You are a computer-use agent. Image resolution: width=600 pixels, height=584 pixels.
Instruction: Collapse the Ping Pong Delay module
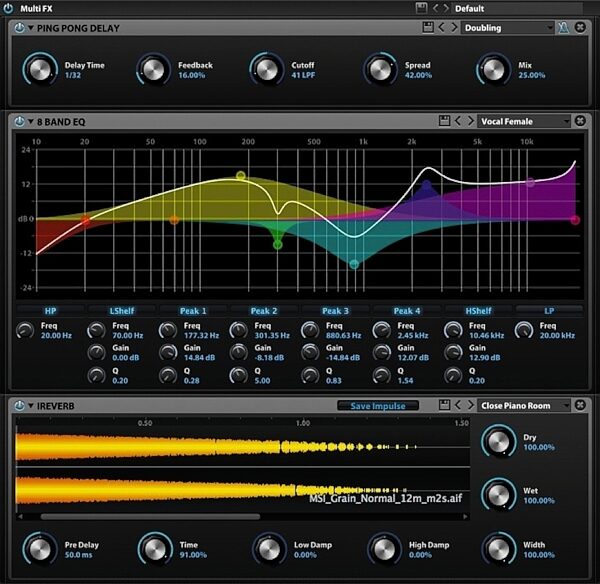31,28
